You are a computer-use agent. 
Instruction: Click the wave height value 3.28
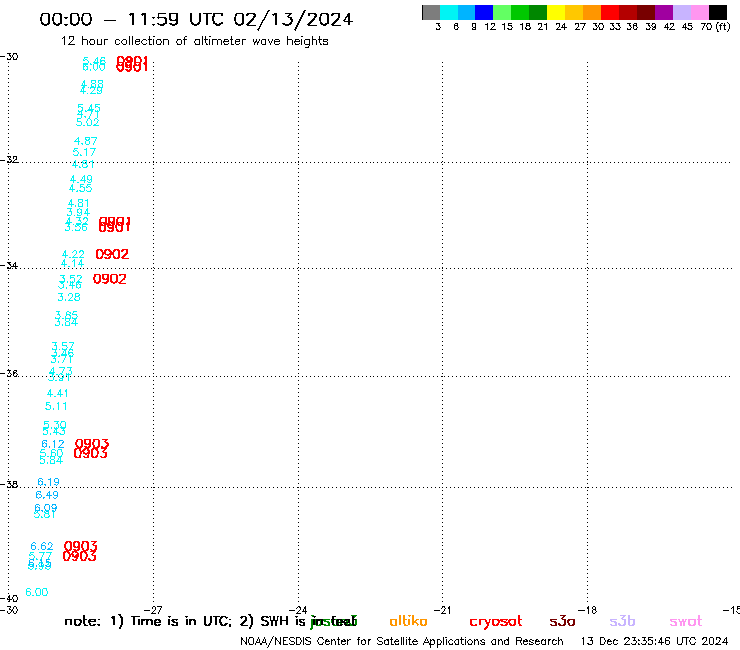tap(69, 297)
